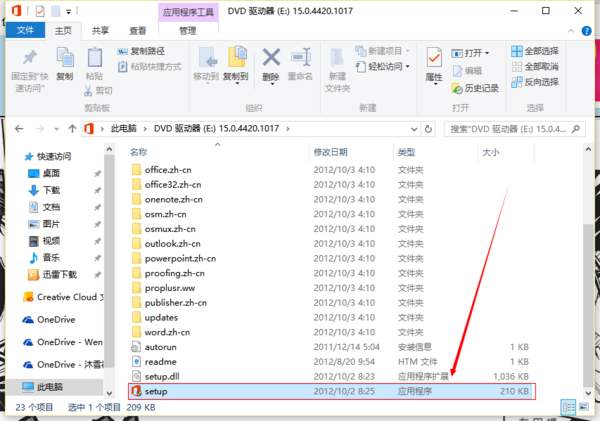This screenshot has height=421, width=600.
Task: Switch to details view icon in status bar
Action: tap(568, 408)
